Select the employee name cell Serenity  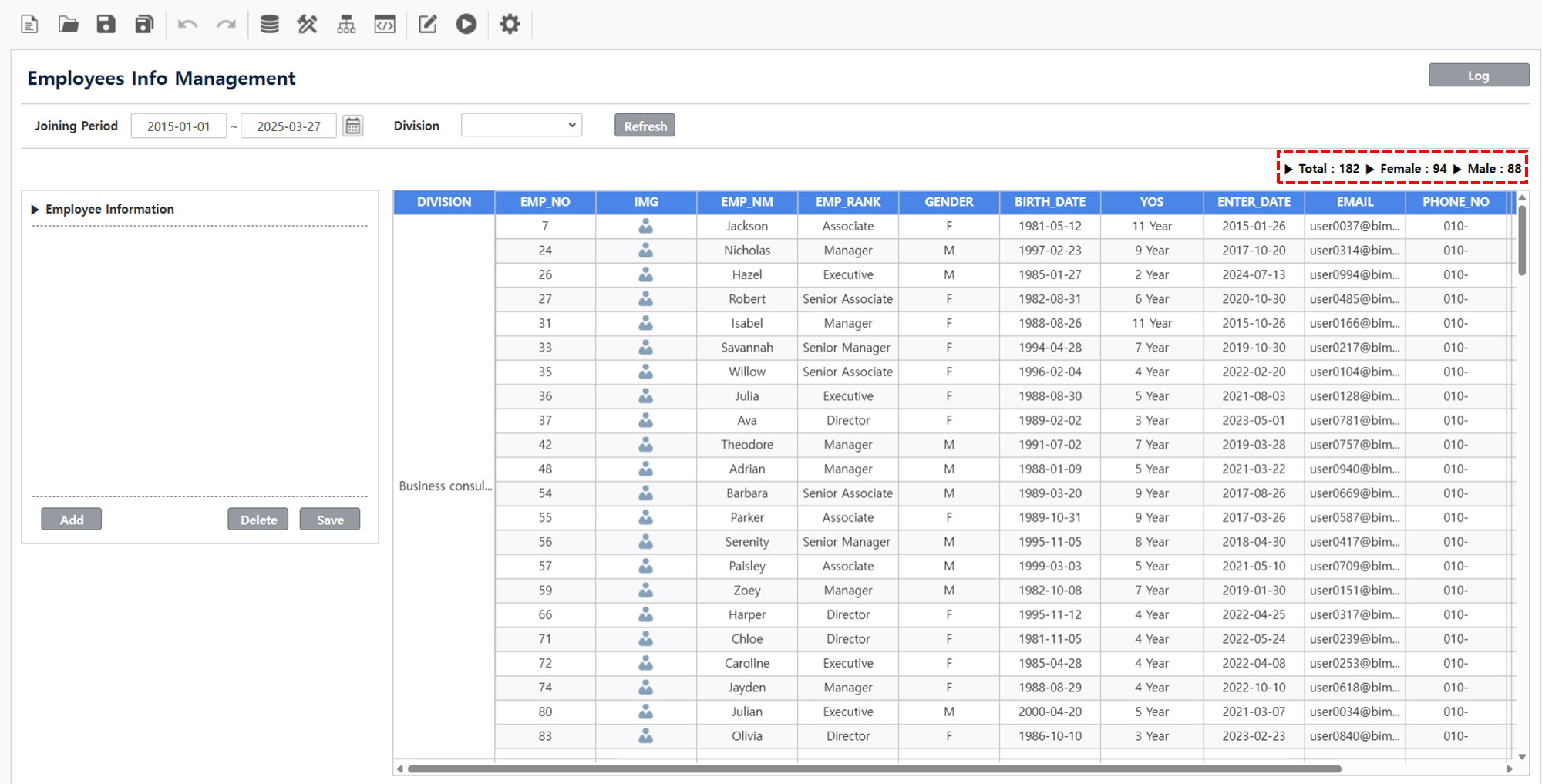click(747, 542)
